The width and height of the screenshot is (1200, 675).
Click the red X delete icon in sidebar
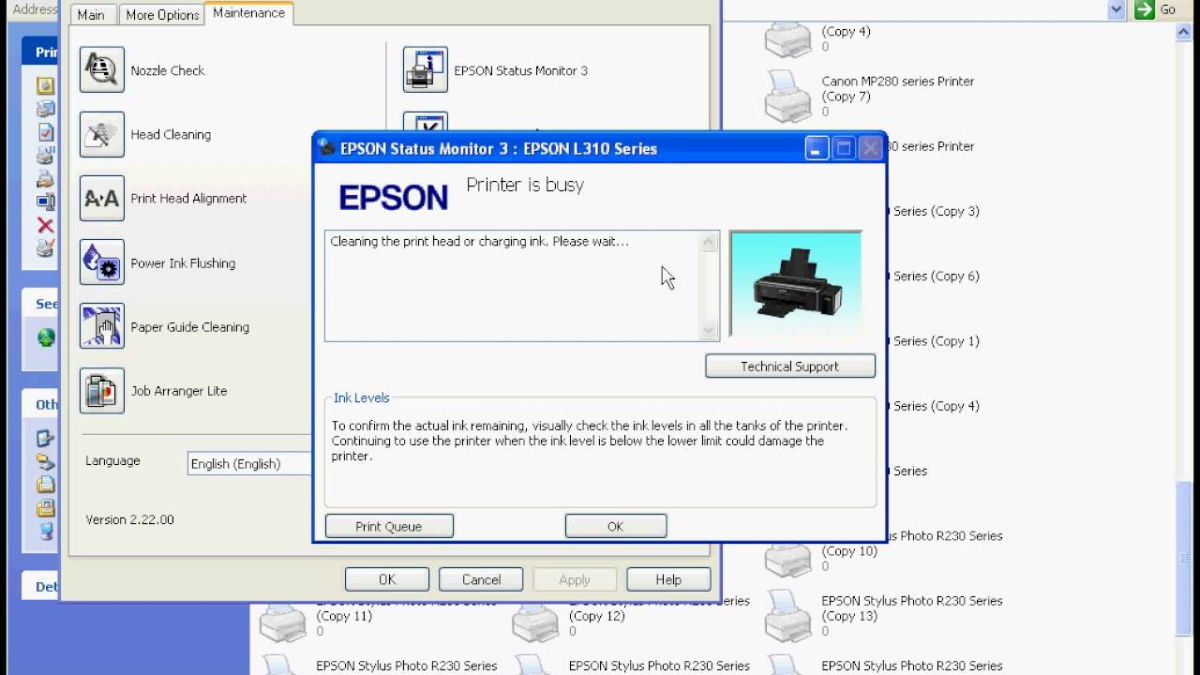(45, 226)
